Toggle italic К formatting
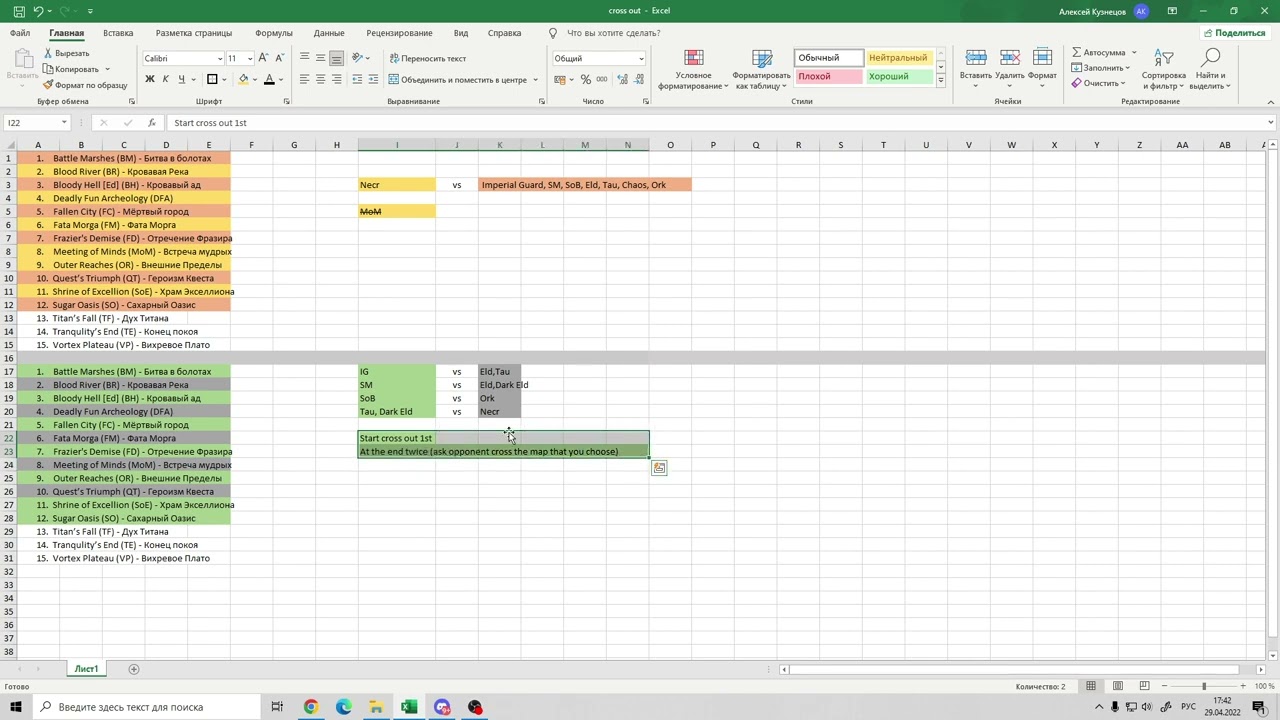The width and height of the screenshot is (1280, 720). tap(165, 79)
